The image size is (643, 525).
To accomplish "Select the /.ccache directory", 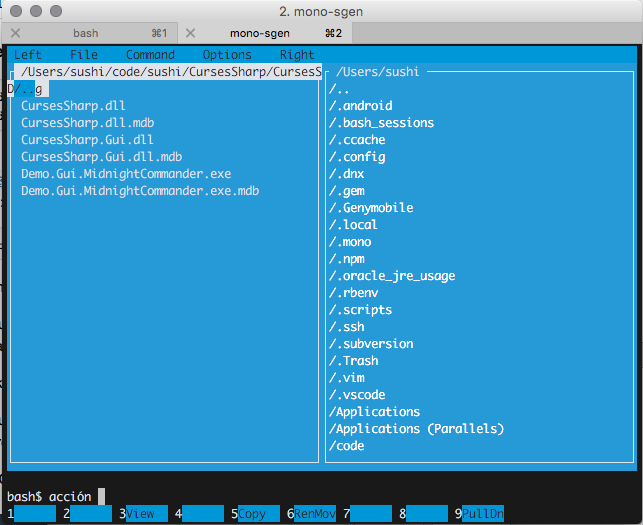I will [357, 140].
